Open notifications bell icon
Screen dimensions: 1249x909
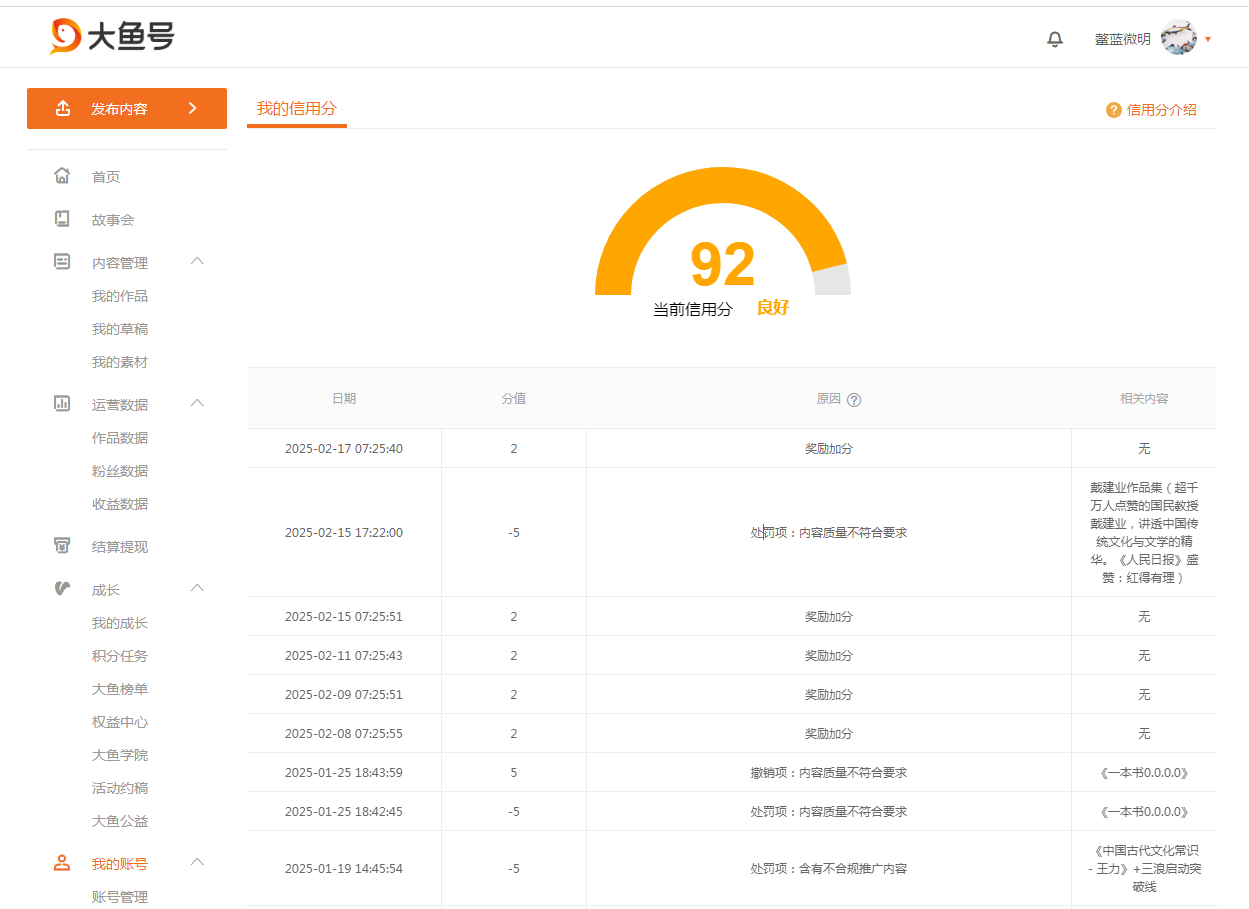[x=1055, y=39]
